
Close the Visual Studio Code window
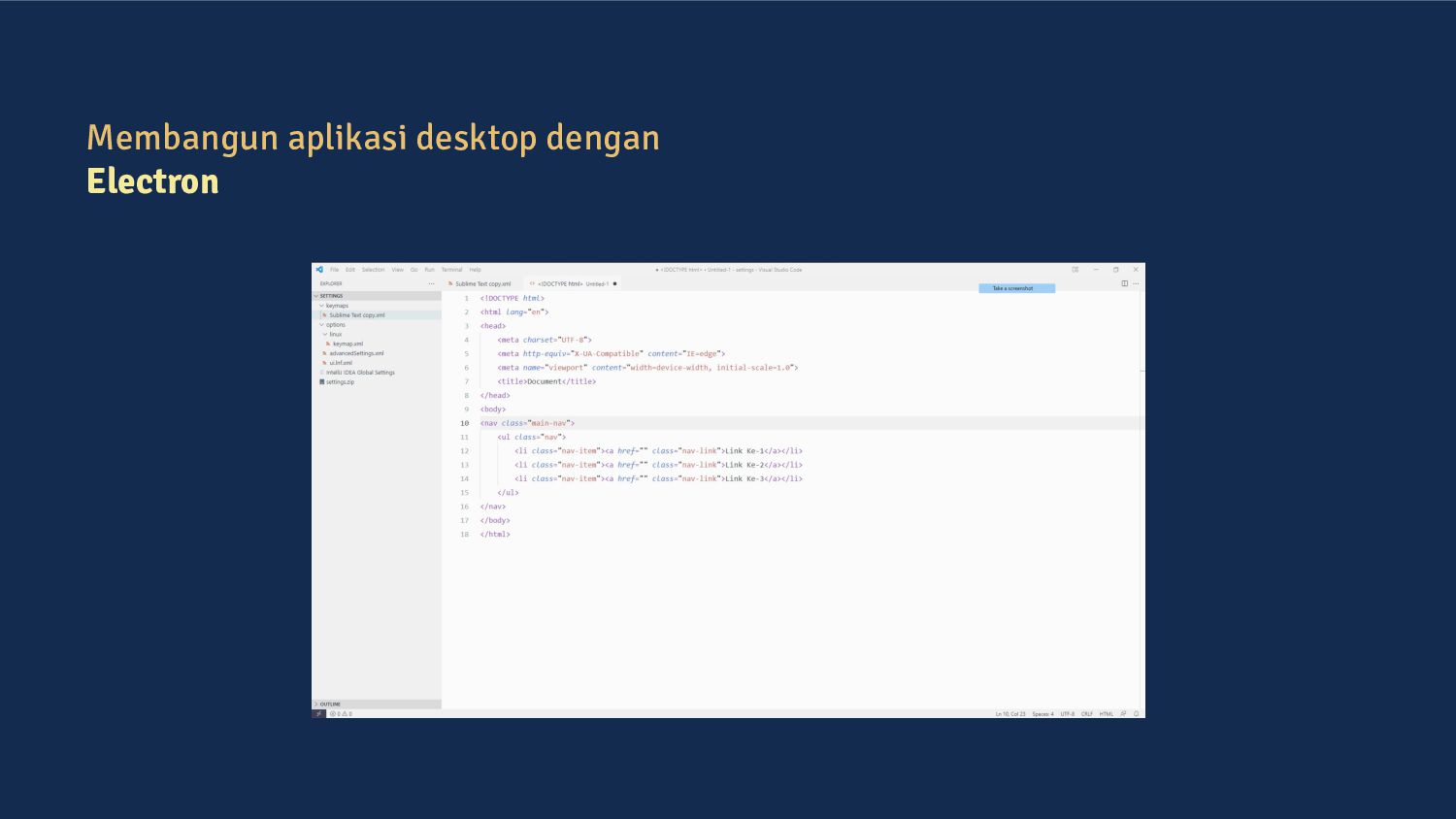[x=1136, y=270]
